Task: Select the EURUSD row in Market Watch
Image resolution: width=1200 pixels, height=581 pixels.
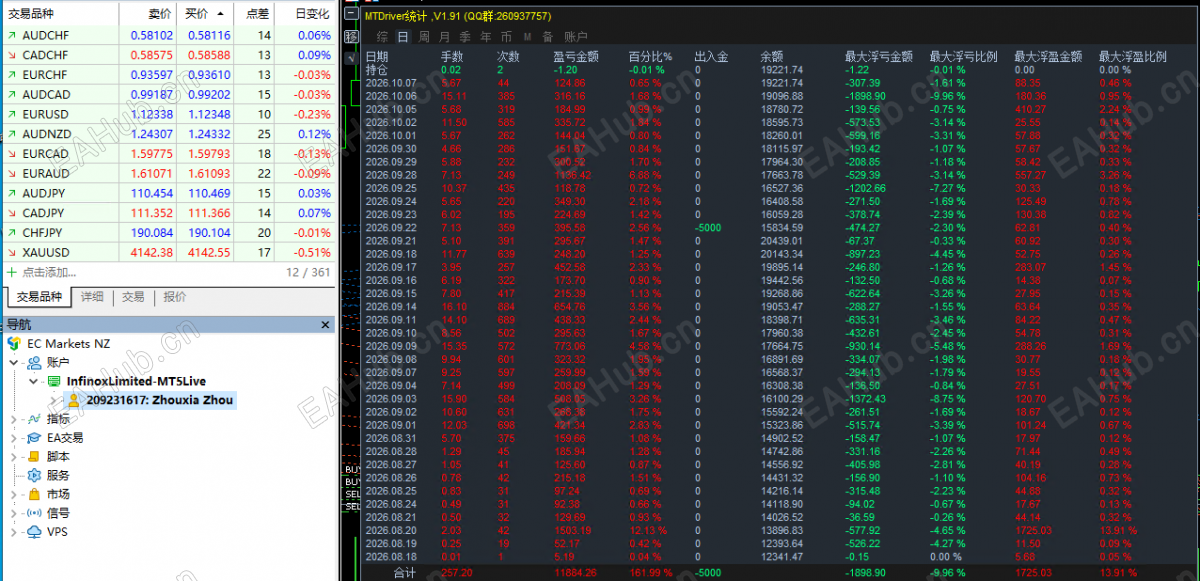Action: (168, 114)
